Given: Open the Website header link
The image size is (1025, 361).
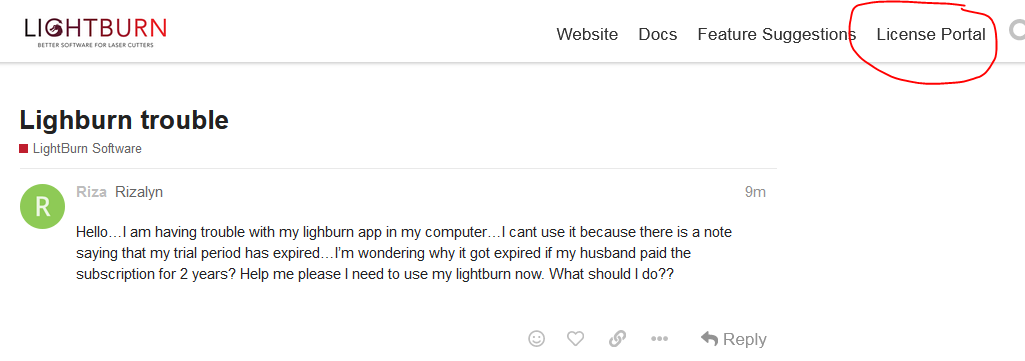Looking at the screenshot, I should [x=587, y=34].
